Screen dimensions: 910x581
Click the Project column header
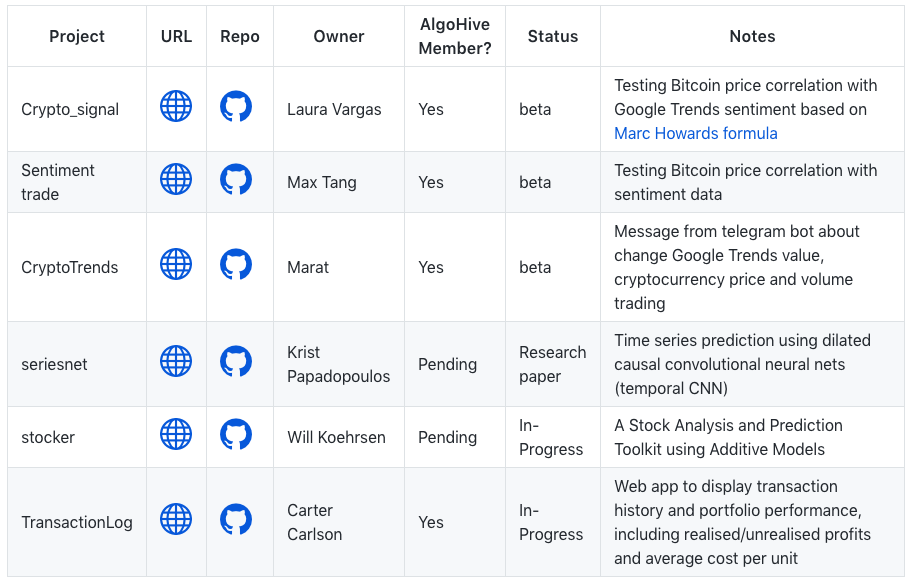pyautogui.click(x=77, y=36)
